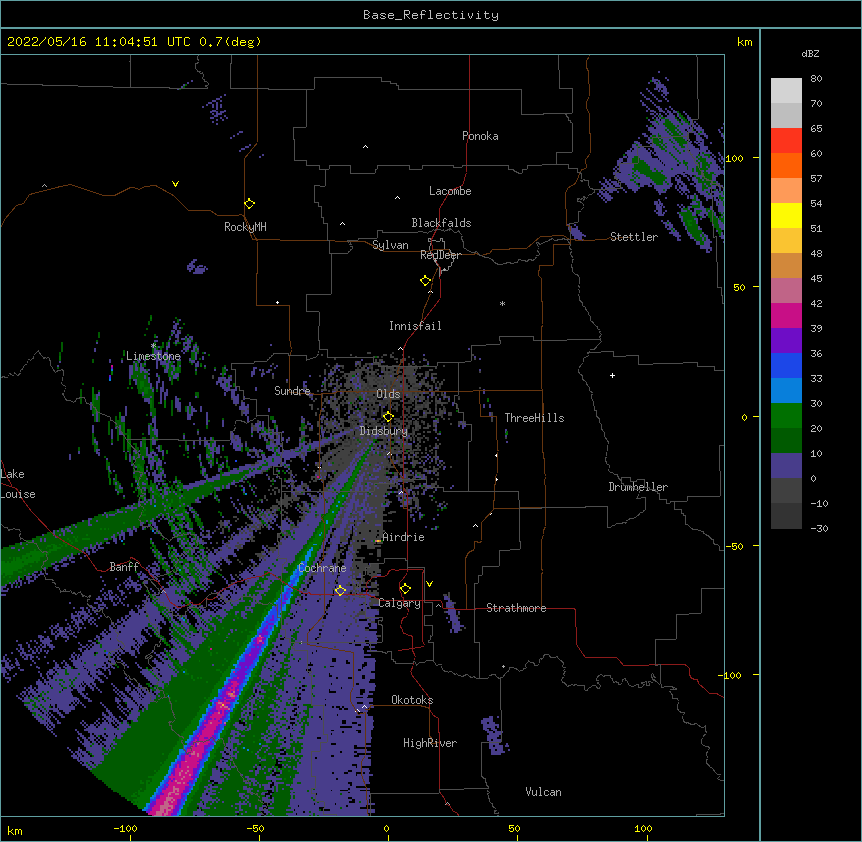Click the white asterisk marker east of Innisfail
Viewport: 862px width, 842px height.
coord(502,304)
